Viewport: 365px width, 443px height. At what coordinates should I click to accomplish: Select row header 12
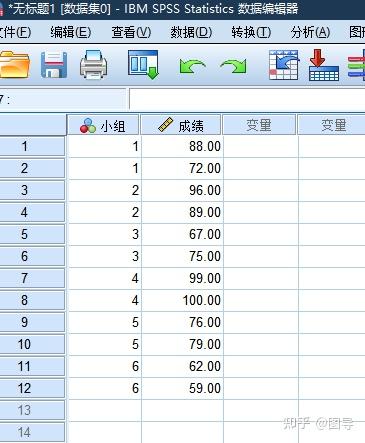(x=32, y=388)
